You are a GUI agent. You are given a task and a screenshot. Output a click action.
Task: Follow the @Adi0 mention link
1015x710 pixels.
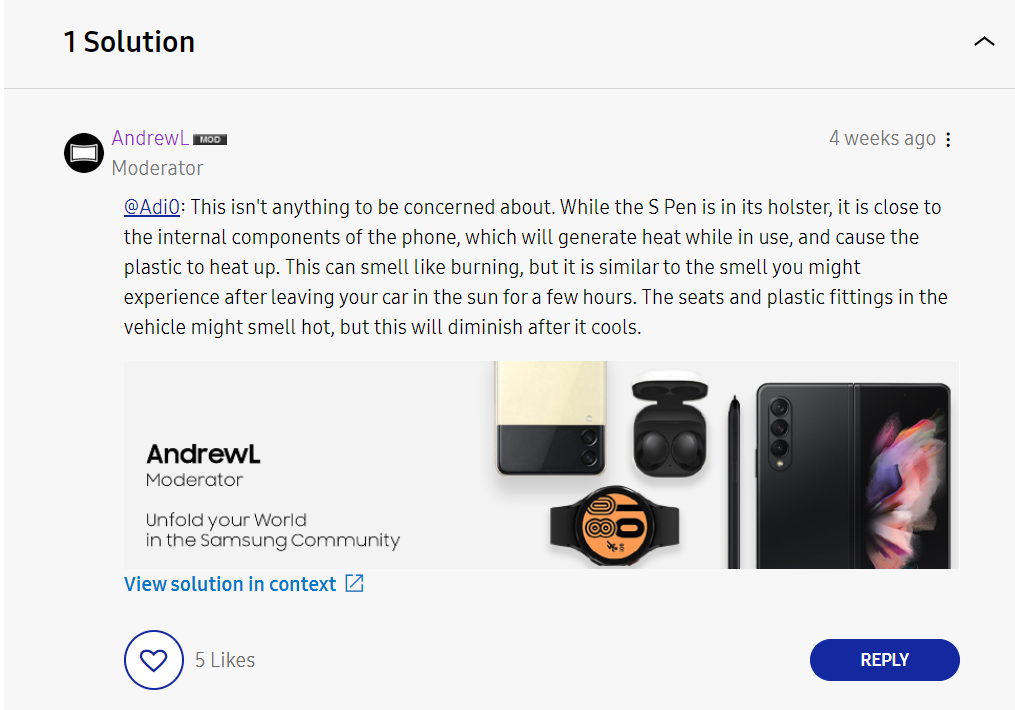(152, 207)
